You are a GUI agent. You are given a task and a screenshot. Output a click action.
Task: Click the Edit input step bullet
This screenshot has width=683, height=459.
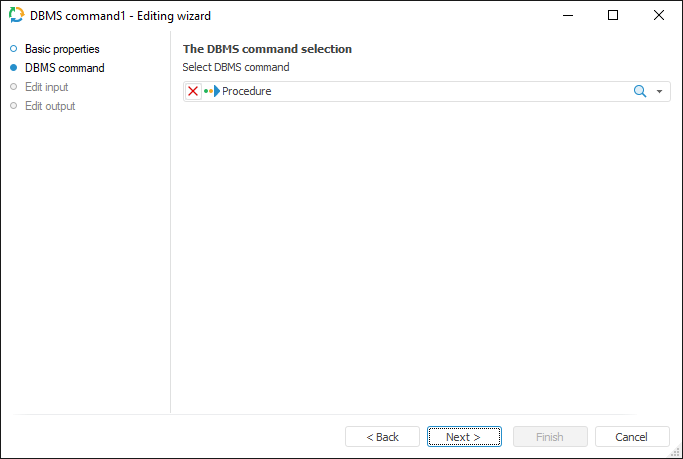(13, 87)
